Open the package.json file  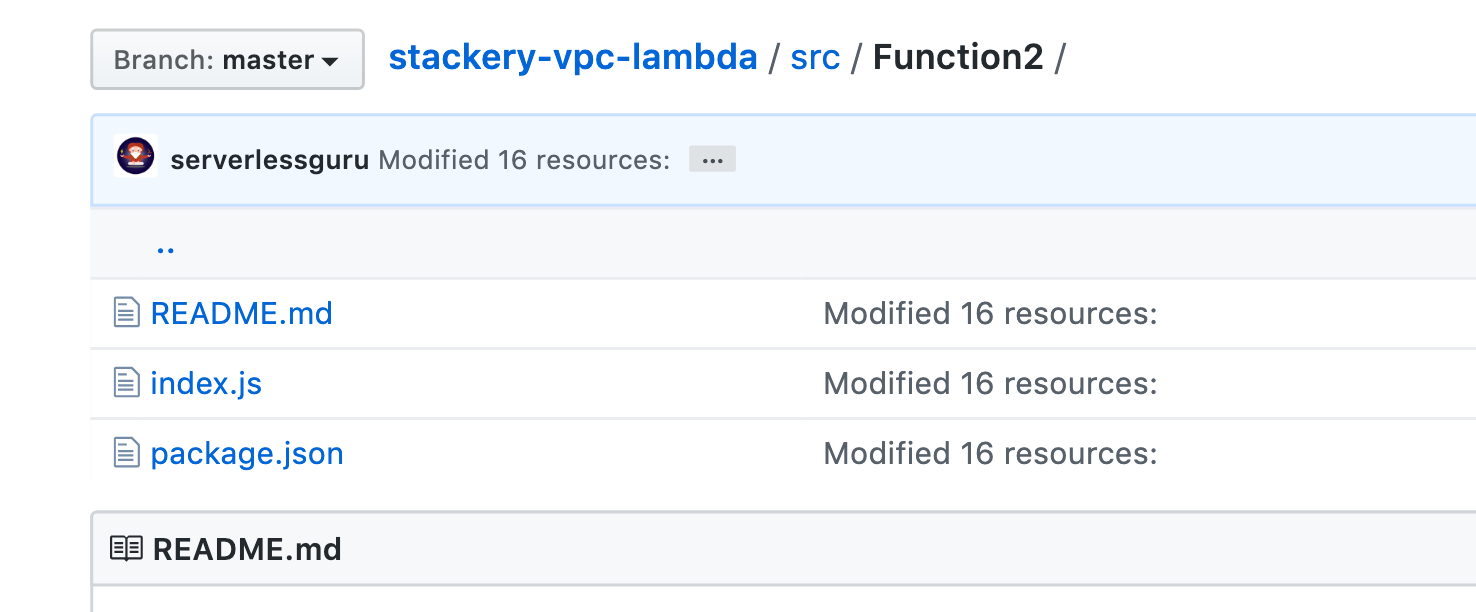point(247,454)
